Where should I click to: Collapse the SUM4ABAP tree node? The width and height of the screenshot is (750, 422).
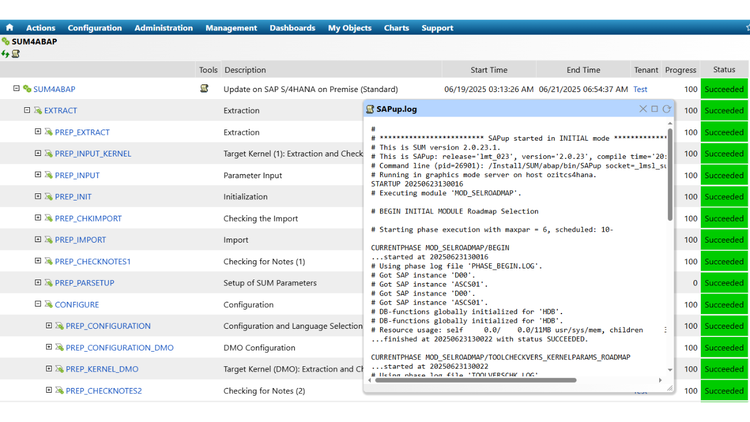tap(16, 89)
